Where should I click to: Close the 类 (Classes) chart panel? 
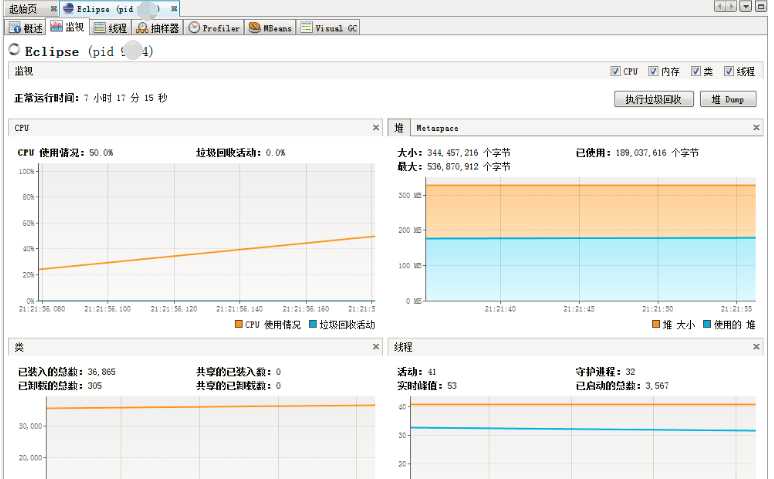376,347
